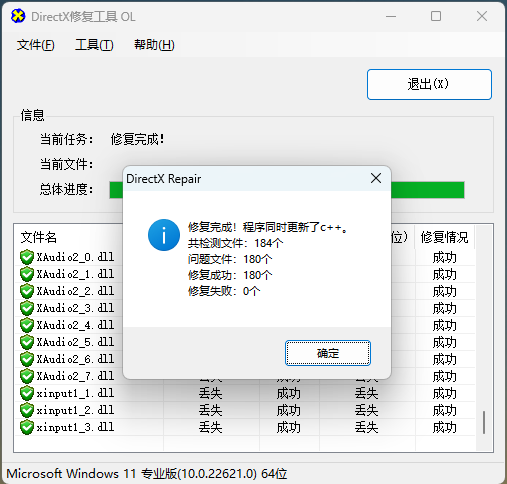
Task: Select the XAudio2_2.dll file name
Action: point(75,291)
